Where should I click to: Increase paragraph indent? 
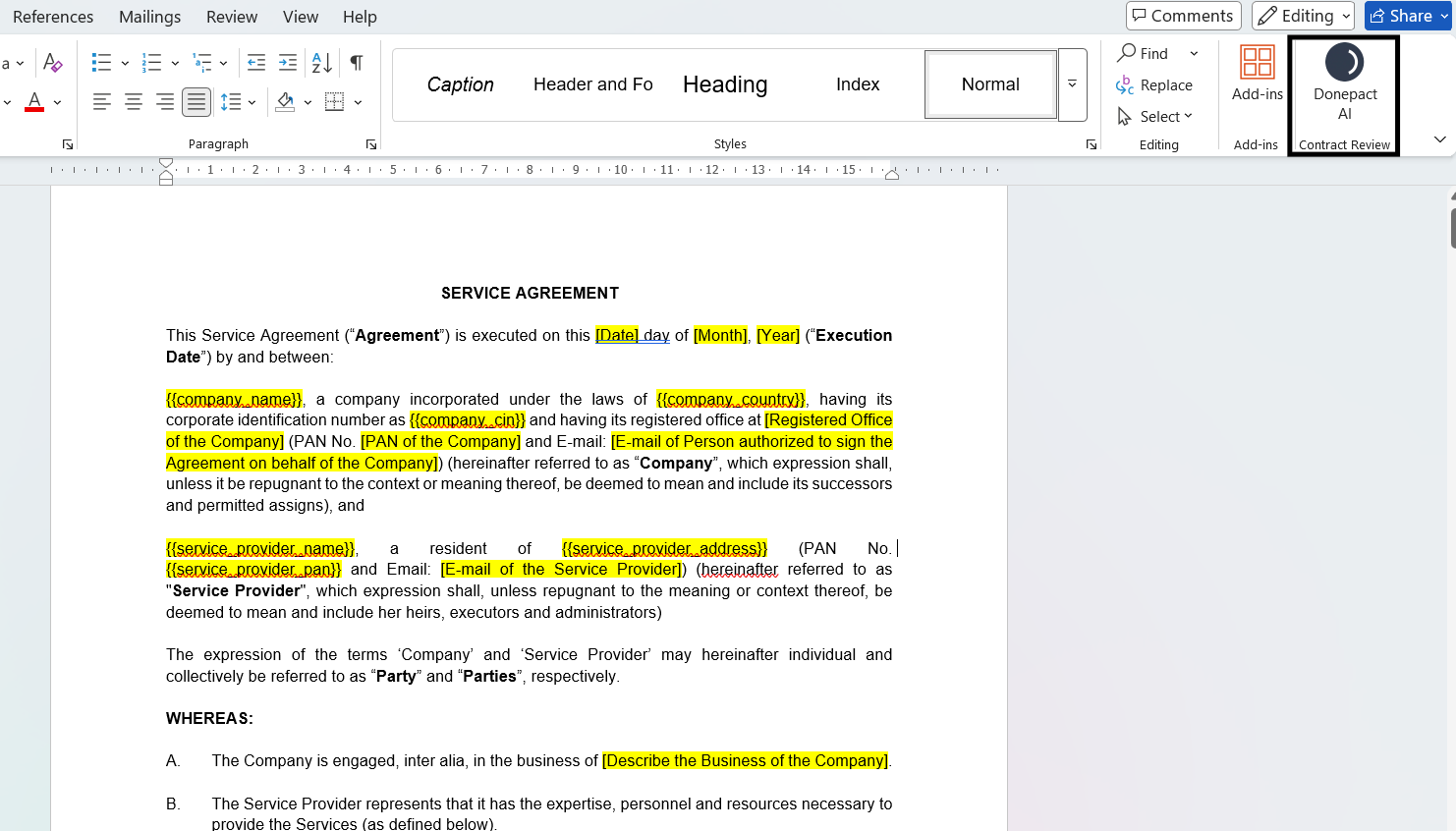point(288,63)
